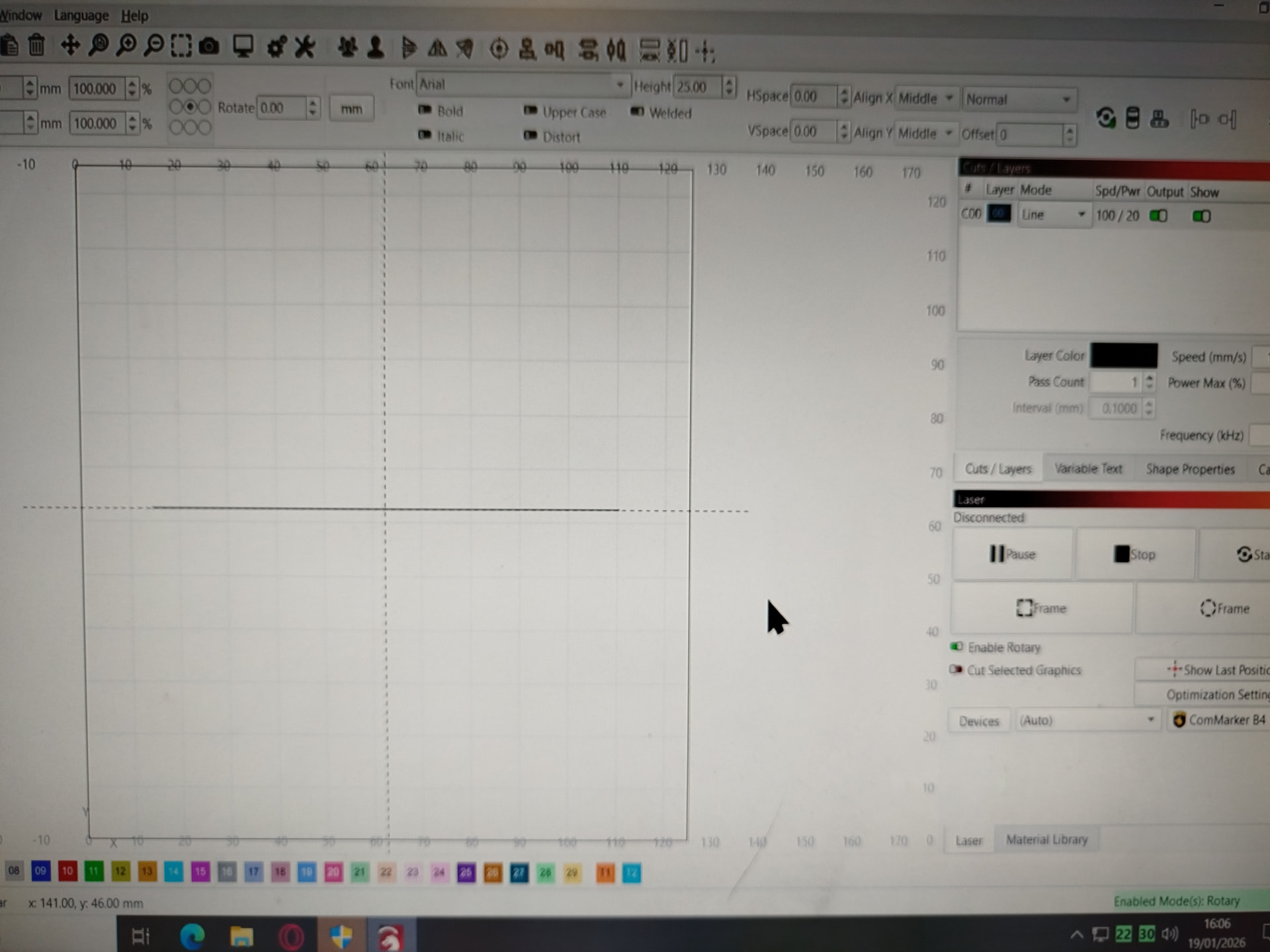Open the layer Mode Line dropdown

coord(1054,215)
